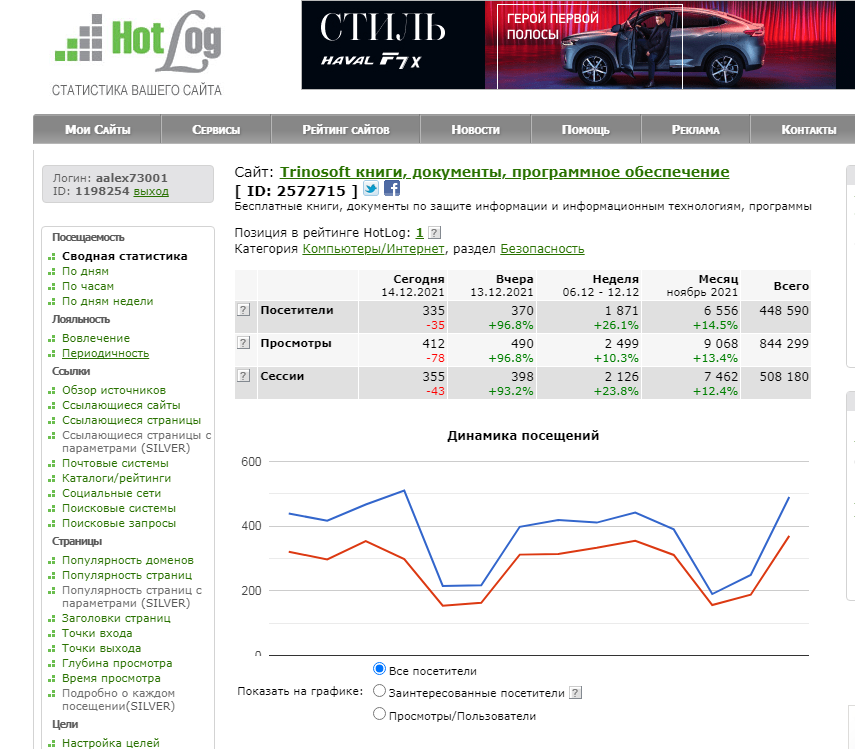Open Популярность страниц report
Viewport: 855px width, 749px height.
(127, 575)
